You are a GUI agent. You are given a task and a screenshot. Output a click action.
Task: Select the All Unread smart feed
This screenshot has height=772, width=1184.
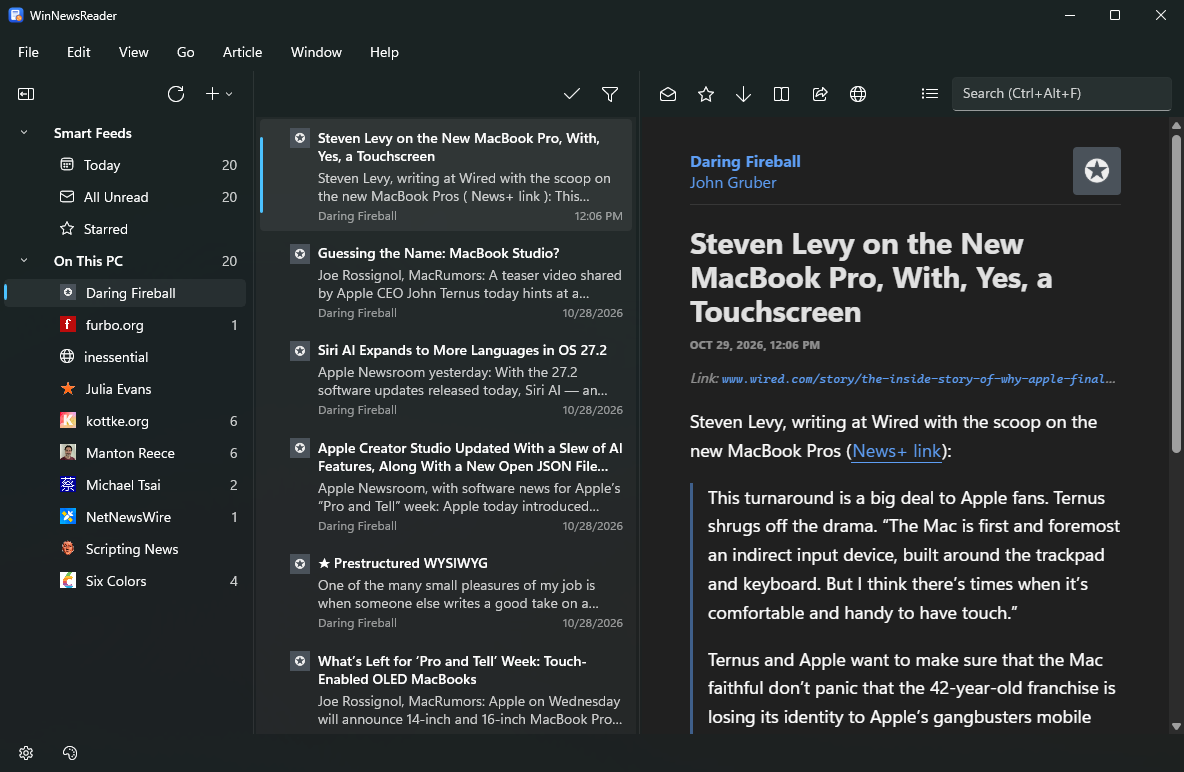125,197
